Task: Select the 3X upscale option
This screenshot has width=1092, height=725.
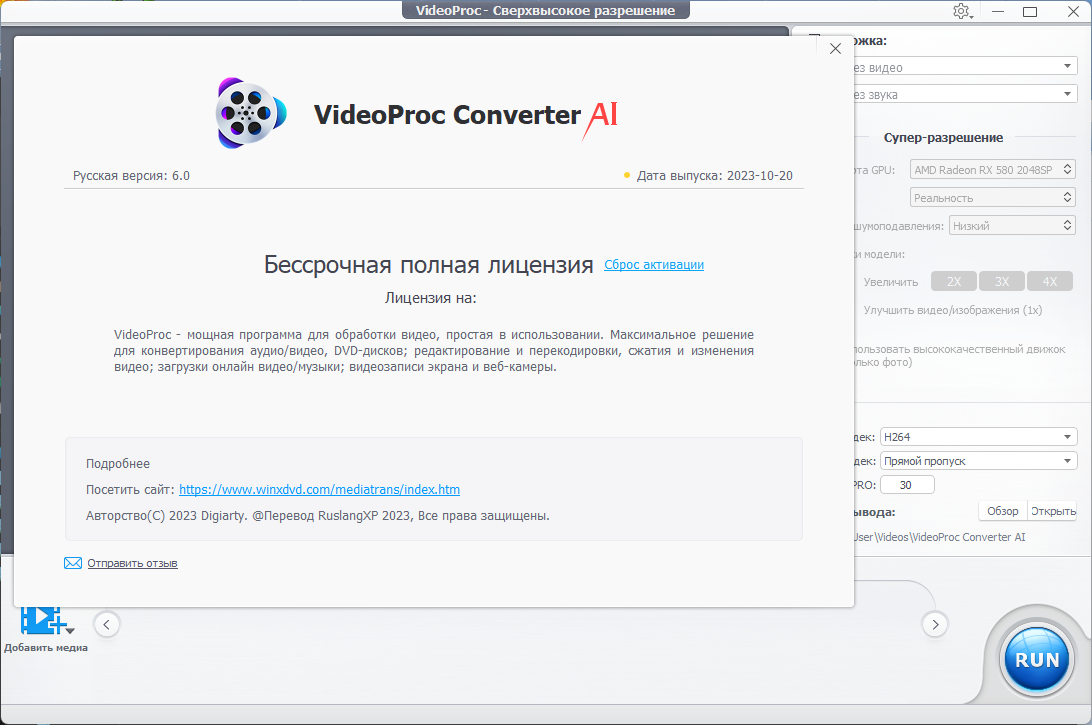Action: [1001, 282]
